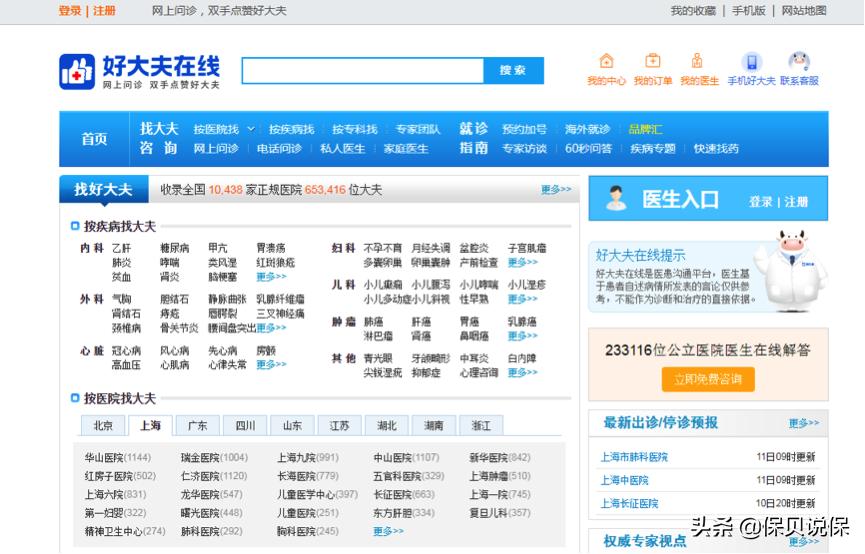Open 品牌汇 in the navigation
Viewport: 865px width, 554px height.
[x=645, y=129]
